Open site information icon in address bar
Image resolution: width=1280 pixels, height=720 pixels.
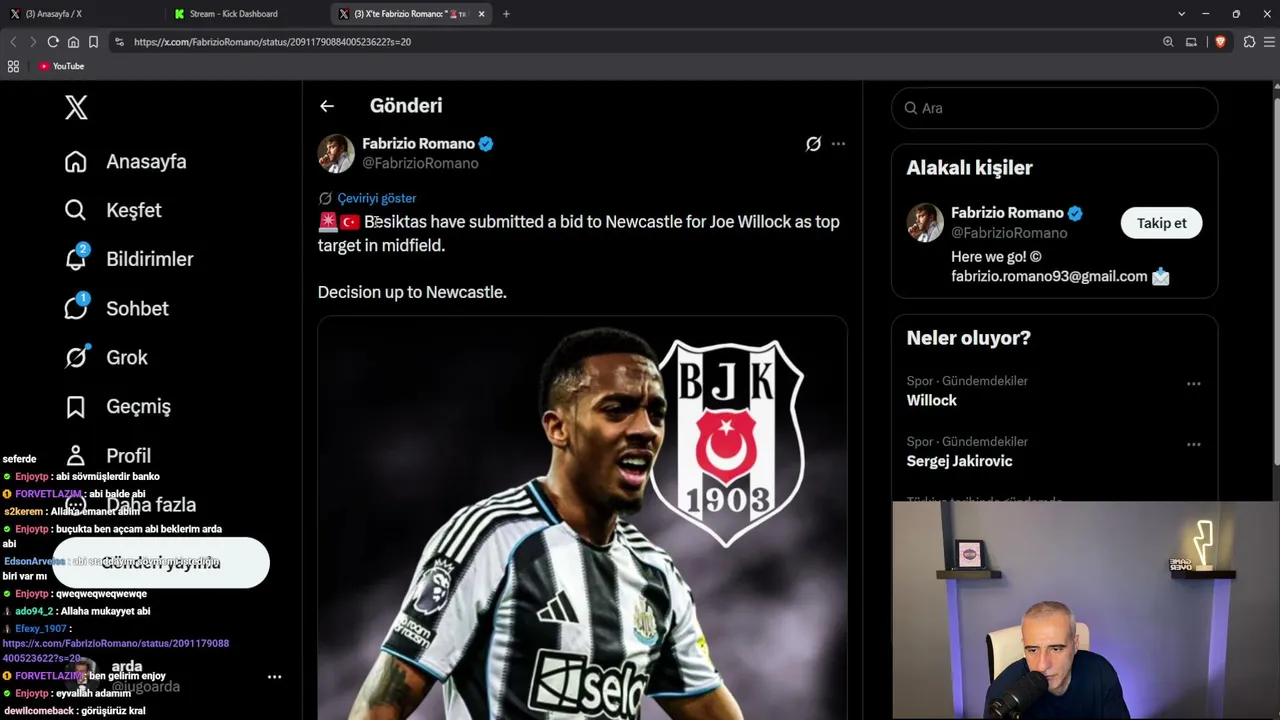119,42
